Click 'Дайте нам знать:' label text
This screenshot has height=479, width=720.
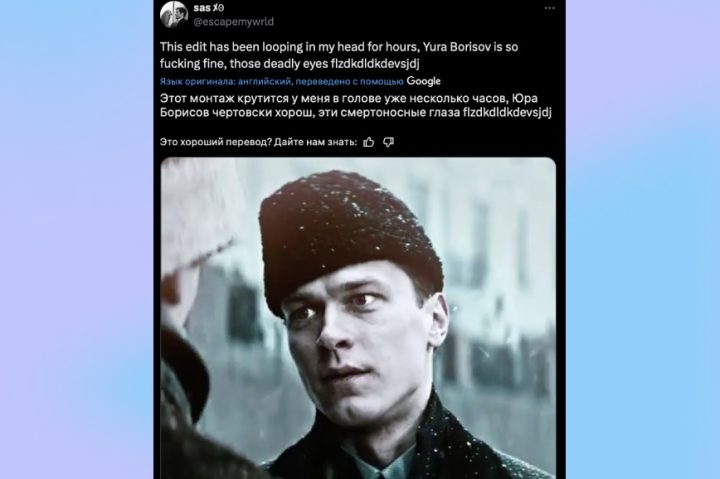tap(315, 142)
